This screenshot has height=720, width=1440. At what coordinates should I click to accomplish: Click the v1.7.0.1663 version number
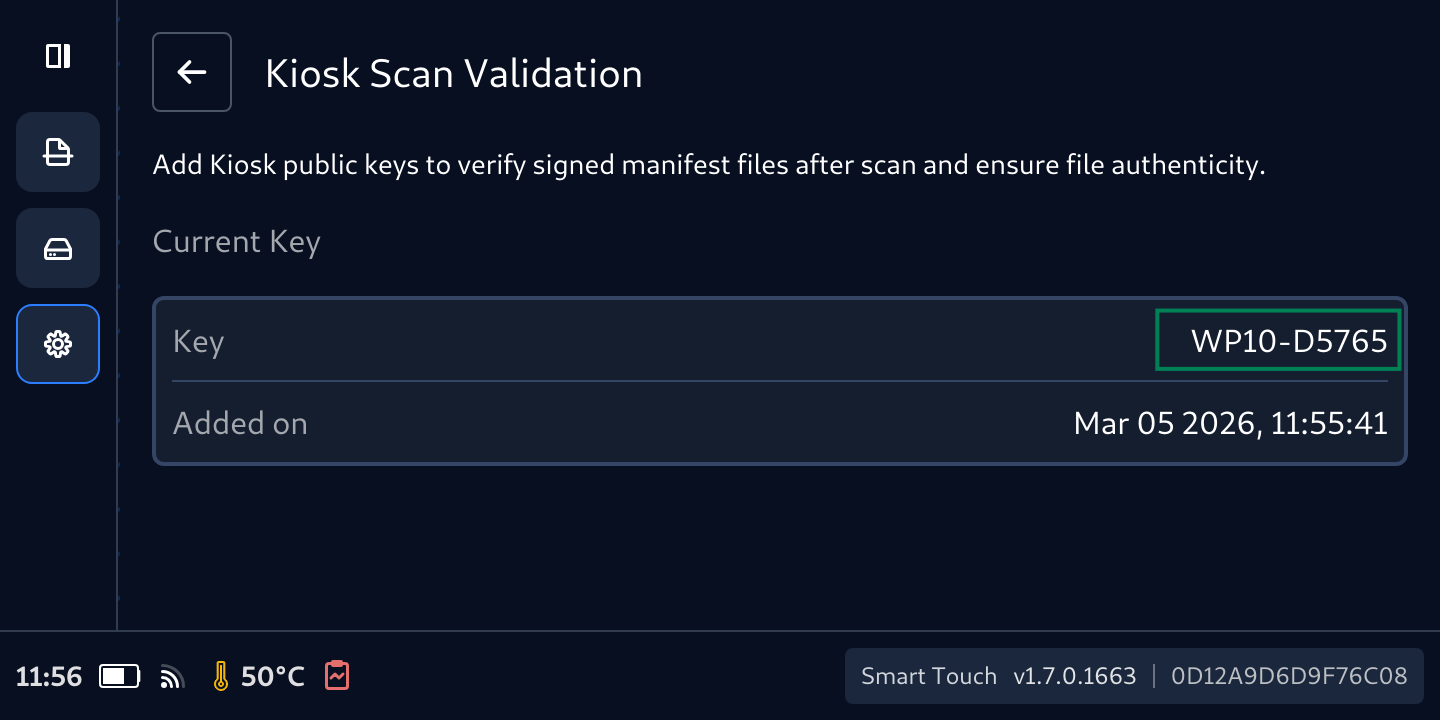[x=1074, y=676]
